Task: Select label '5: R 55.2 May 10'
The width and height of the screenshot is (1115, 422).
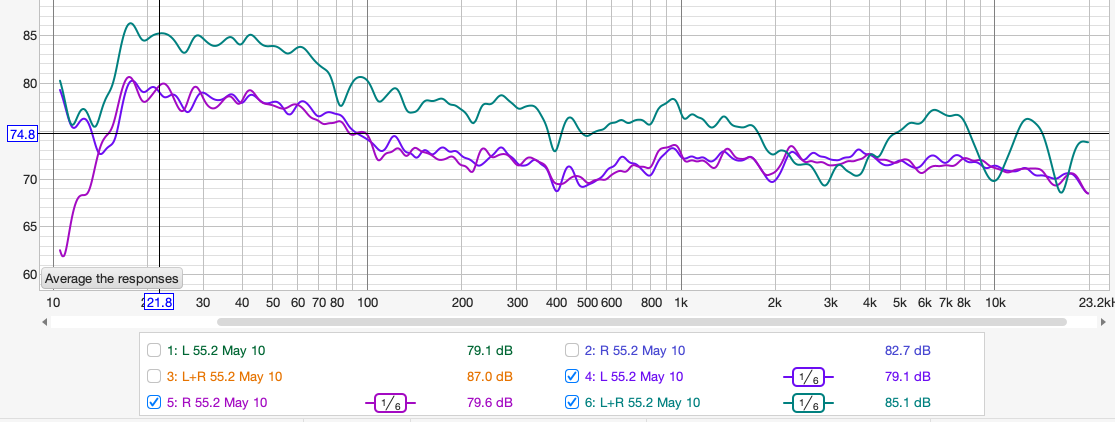Action: (x=217, y=403)
